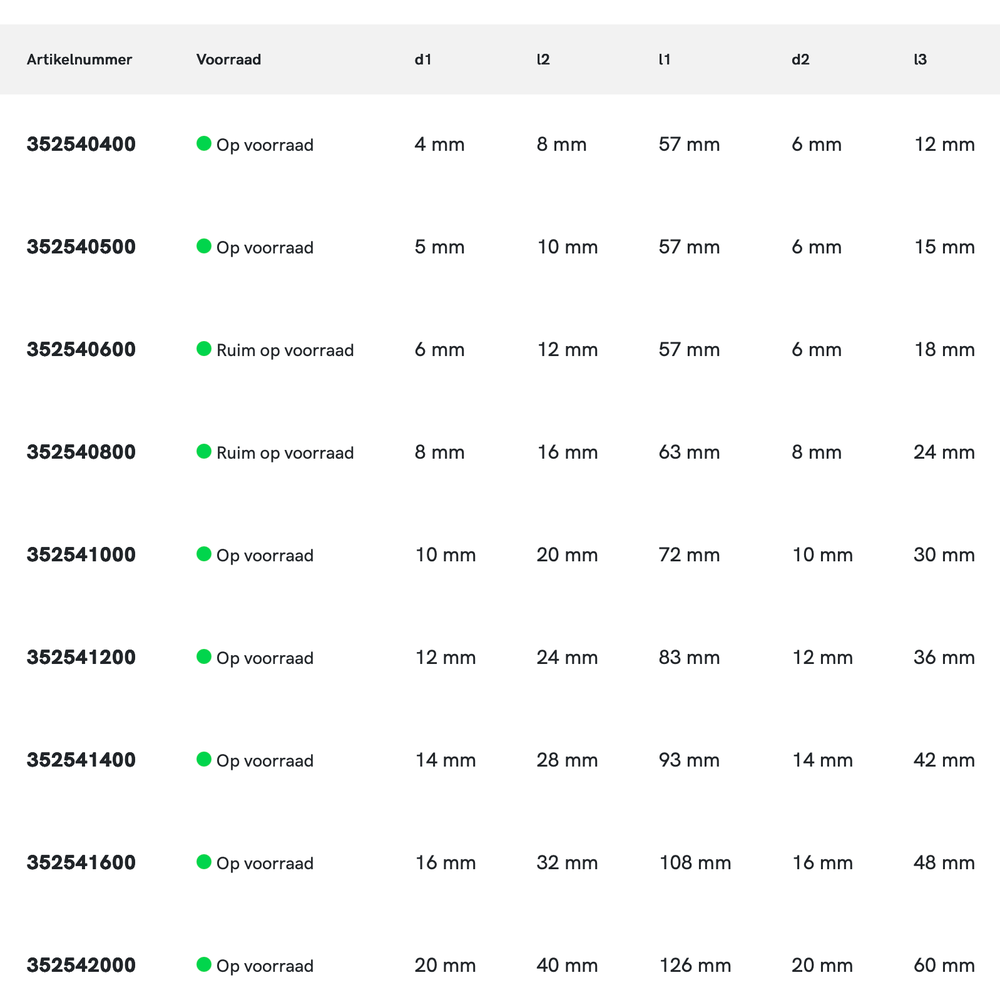Click green stock indicator for 352540600
This screenshot has height=1000, width=1000.
click(204, 349)
